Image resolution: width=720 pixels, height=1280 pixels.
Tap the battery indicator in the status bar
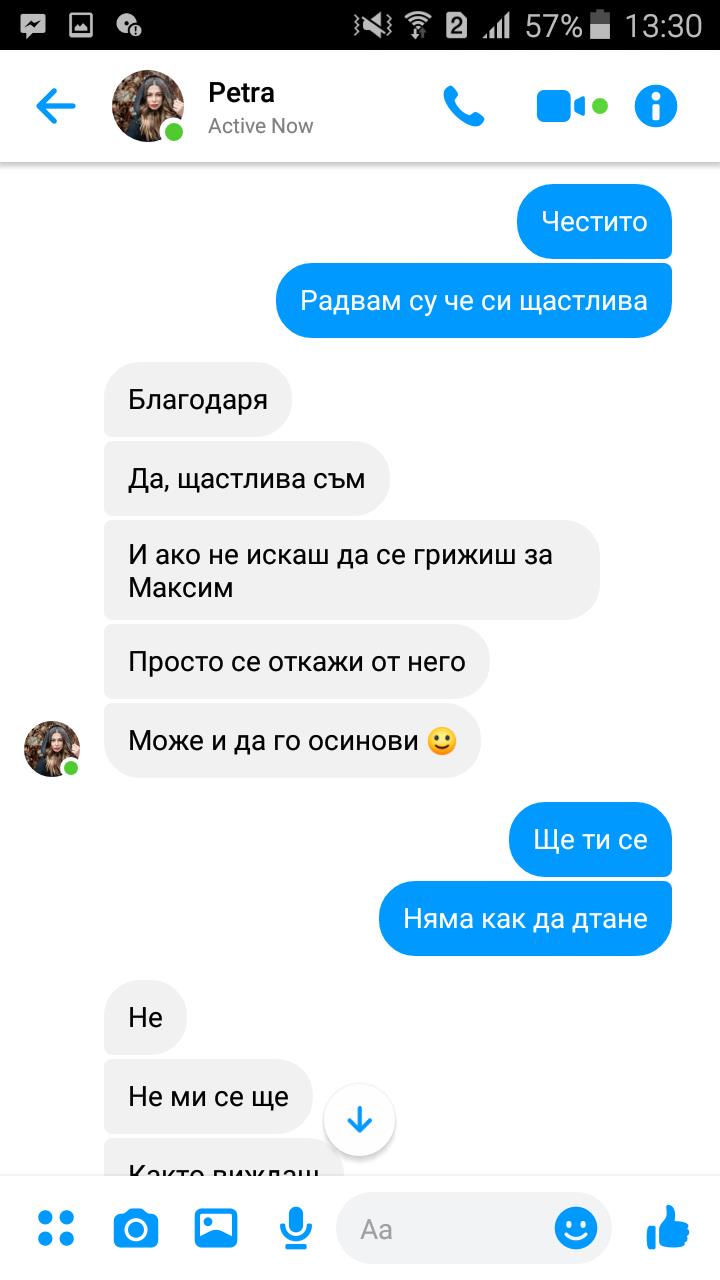(600, 25)
